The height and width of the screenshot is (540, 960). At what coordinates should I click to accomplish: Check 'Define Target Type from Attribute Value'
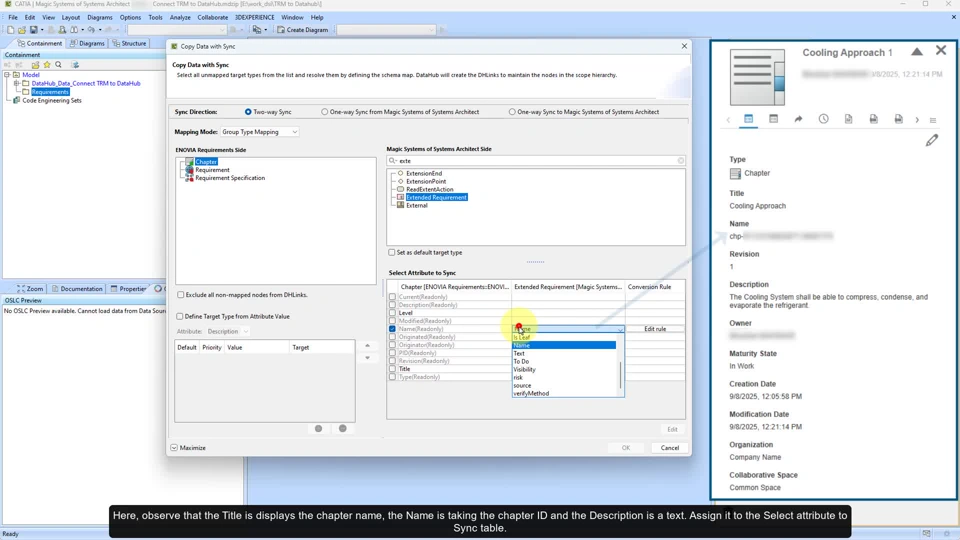pyautogui.click(x=179, y=317)
